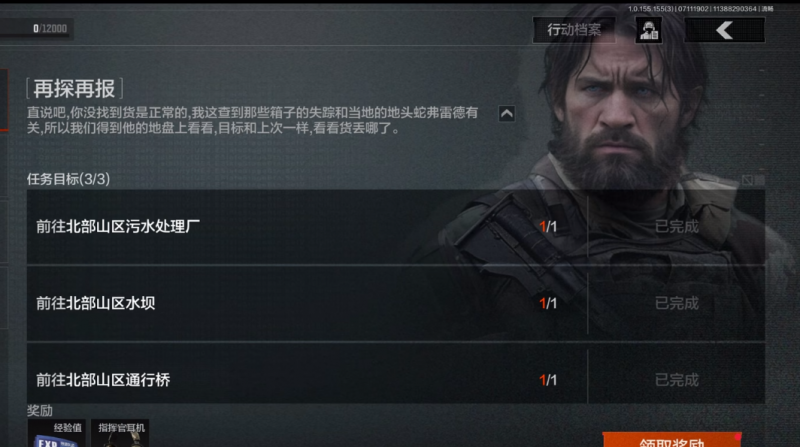800x447 pixels.
Task: Claim rewards with the orange 领取奖励 button
Action: 672,440
